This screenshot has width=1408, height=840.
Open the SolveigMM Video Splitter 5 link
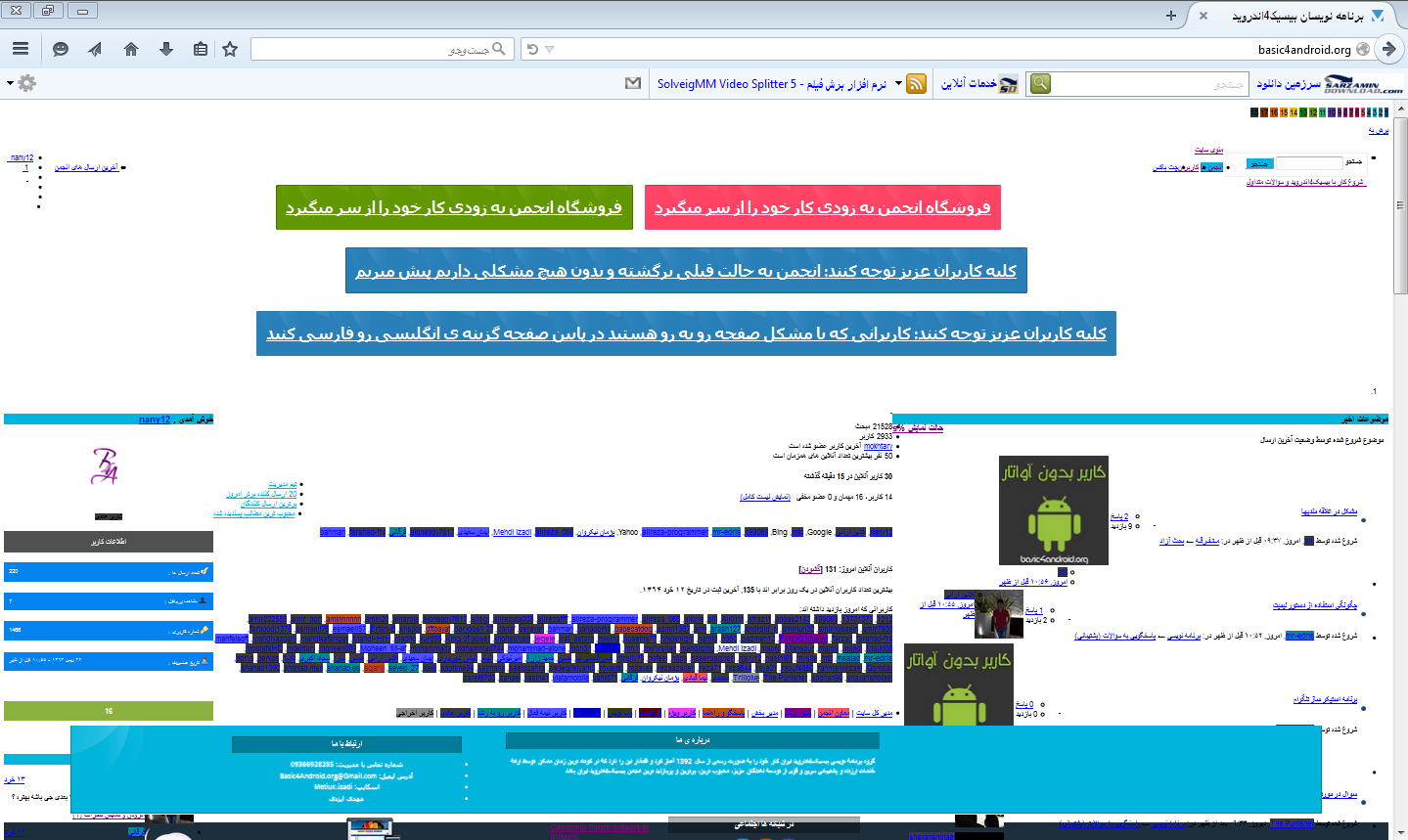coord(772,84)
